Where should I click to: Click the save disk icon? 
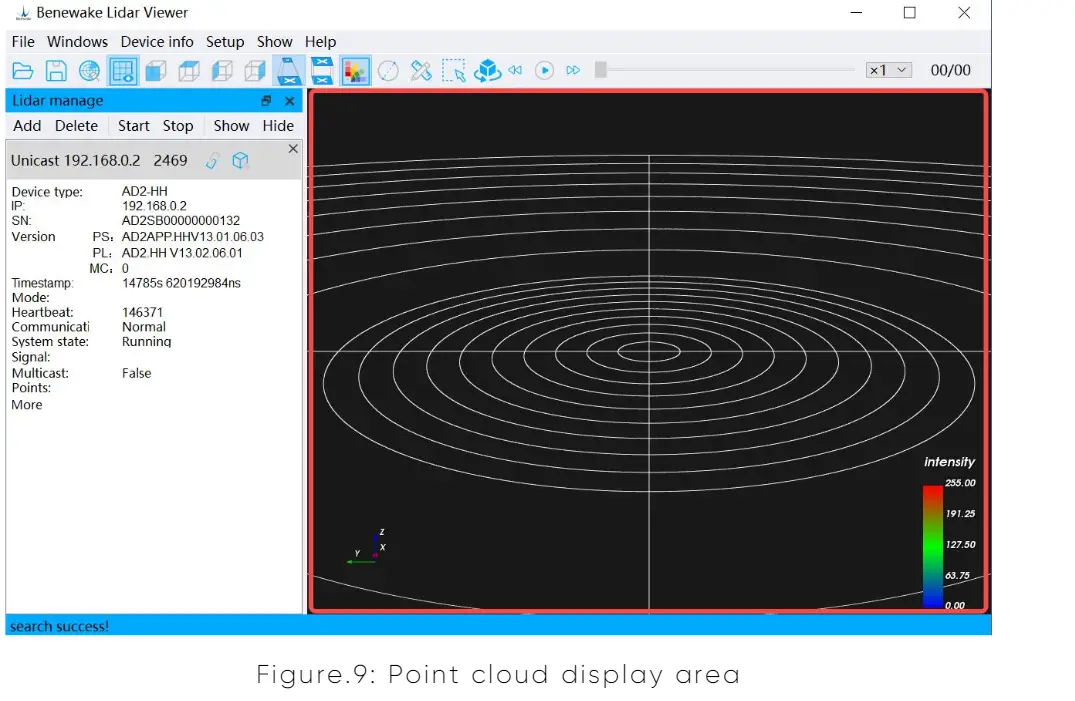click(x=56, y=71)
